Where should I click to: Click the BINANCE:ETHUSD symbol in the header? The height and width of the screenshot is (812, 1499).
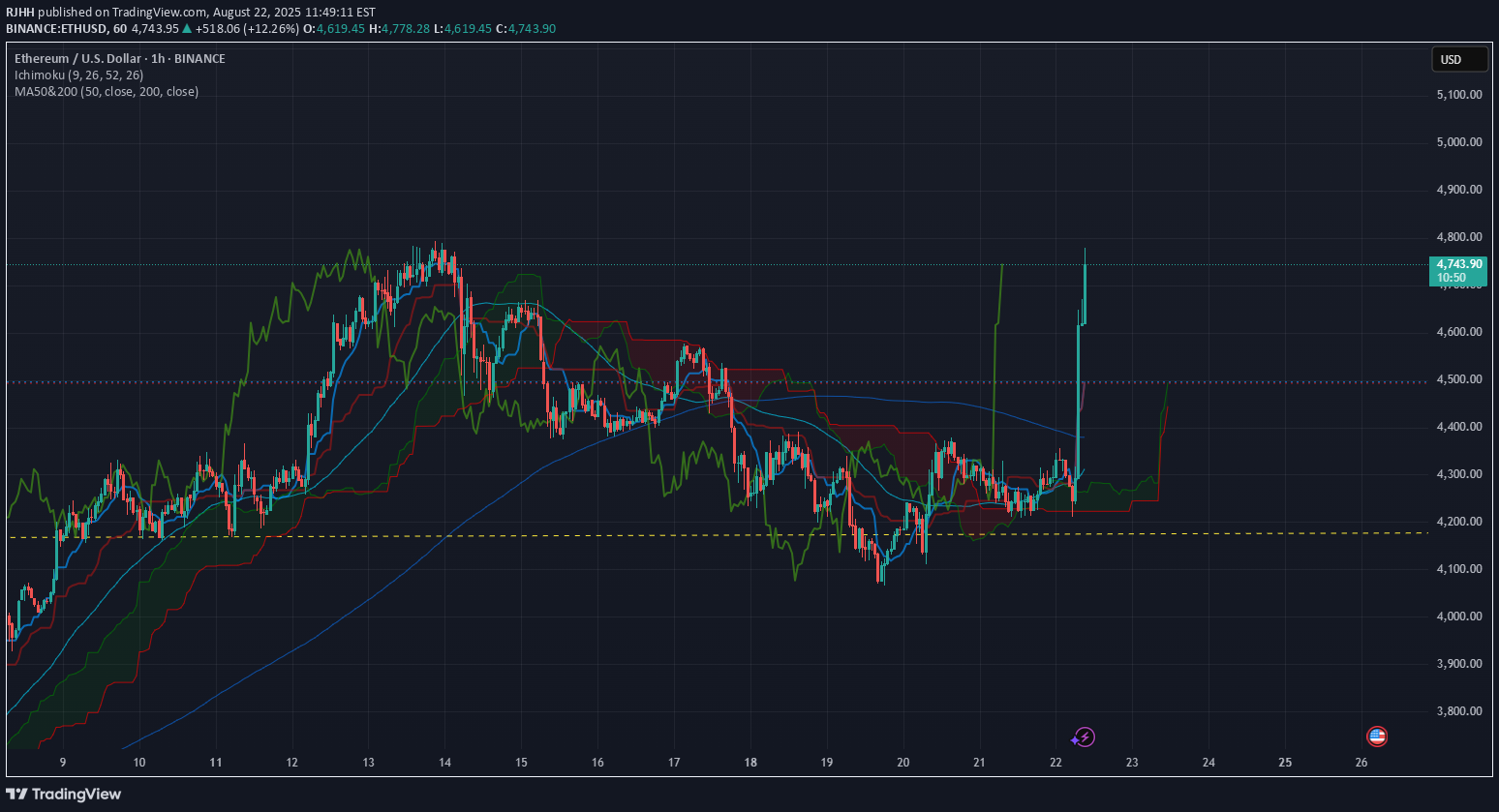(56, 29)
